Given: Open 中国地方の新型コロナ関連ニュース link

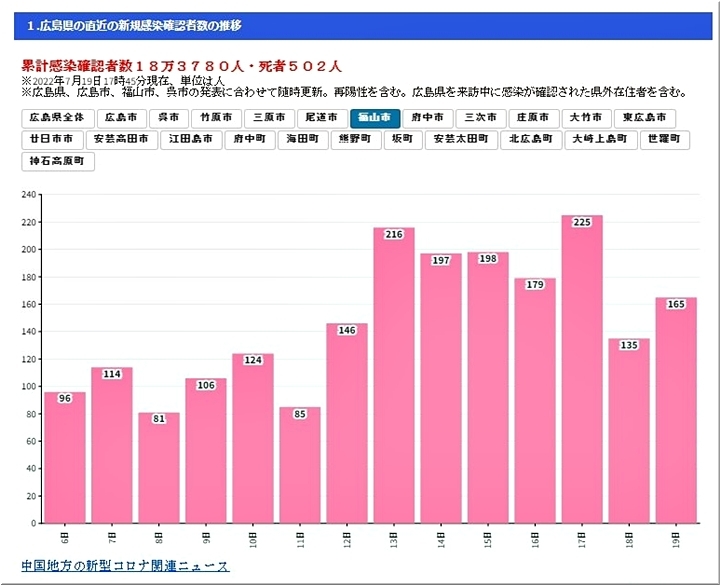Looking at the screenshot, I should [125, 566].
